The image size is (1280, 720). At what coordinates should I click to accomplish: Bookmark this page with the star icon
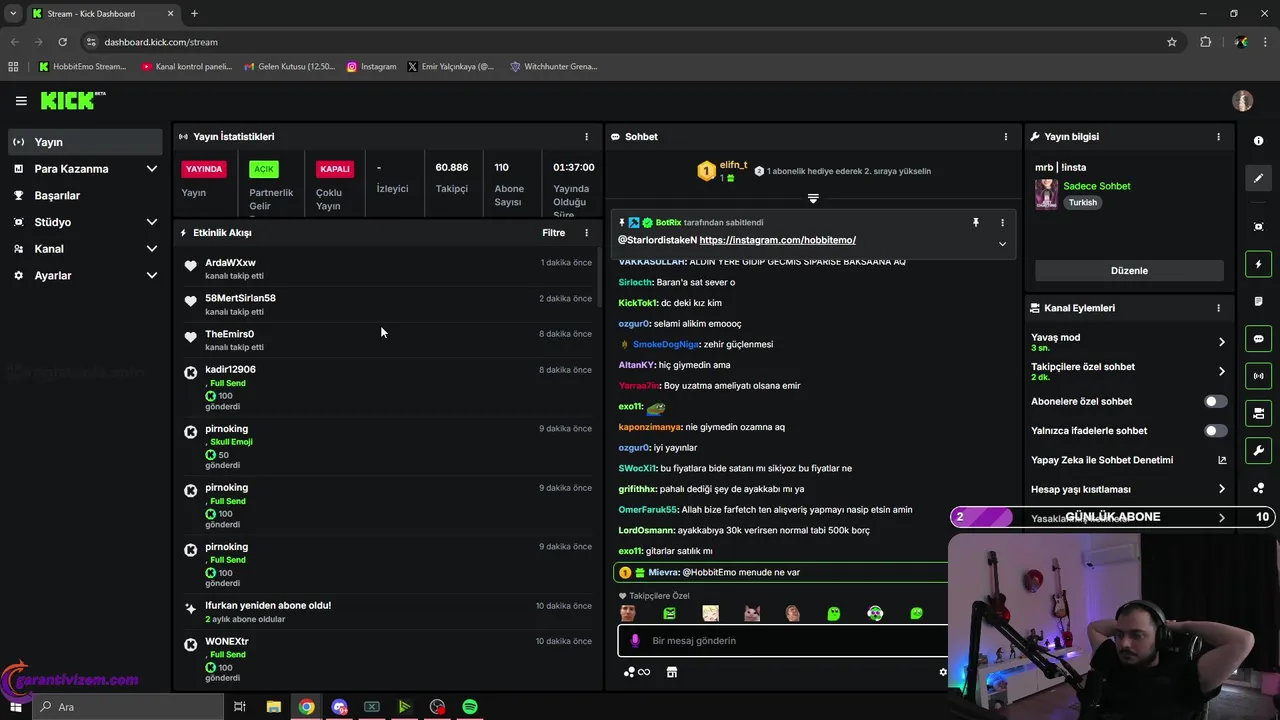(x=1172, y=42)
